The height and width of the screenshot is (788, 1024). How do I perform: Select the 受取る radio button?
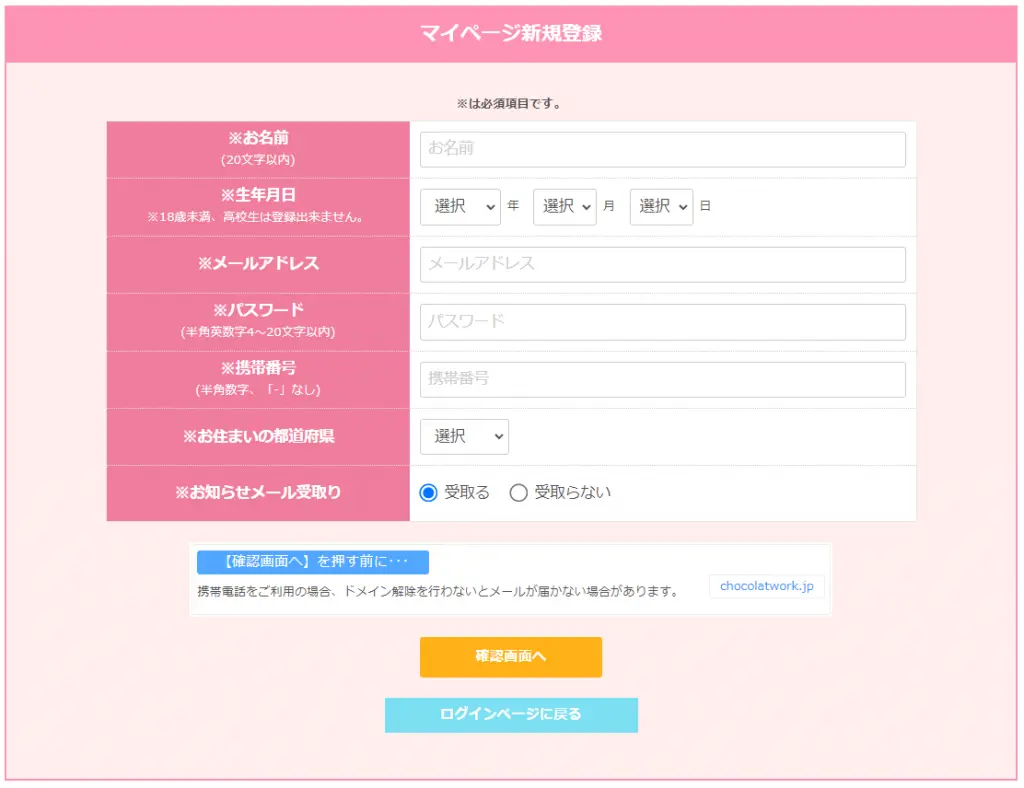pos(430,492)
